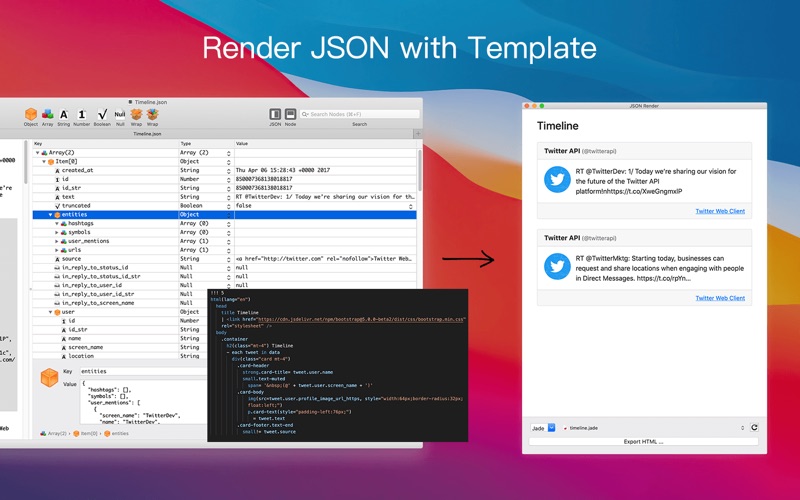Insert a Number node from toolbar
The image size is (800, 500).
coord(81,116)
